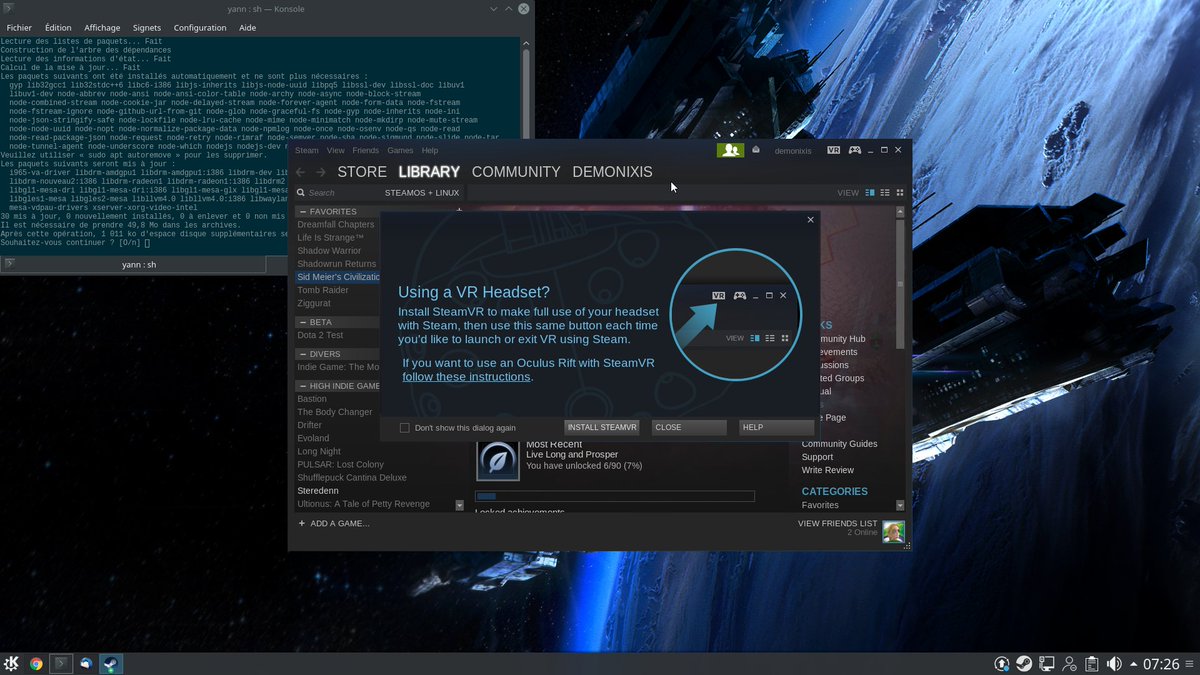Open the Steam menu
The height and width of the screenshot is (675, 1200).
click(x=306, y=150)
